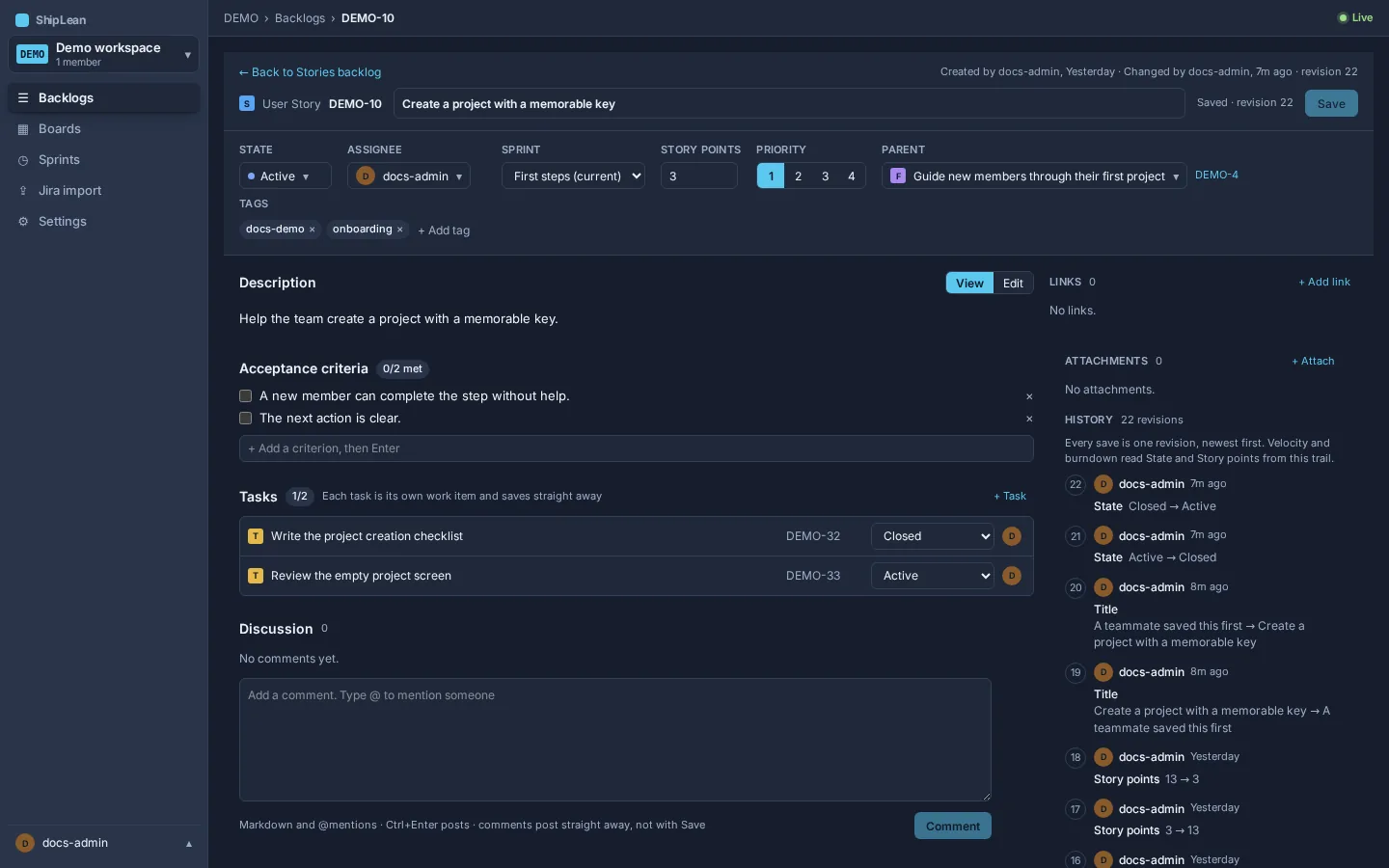Delete the 'new member can complete' criterion
Image resolution: width=1389 pixels, height=868 pixels.
point(1029,396)
